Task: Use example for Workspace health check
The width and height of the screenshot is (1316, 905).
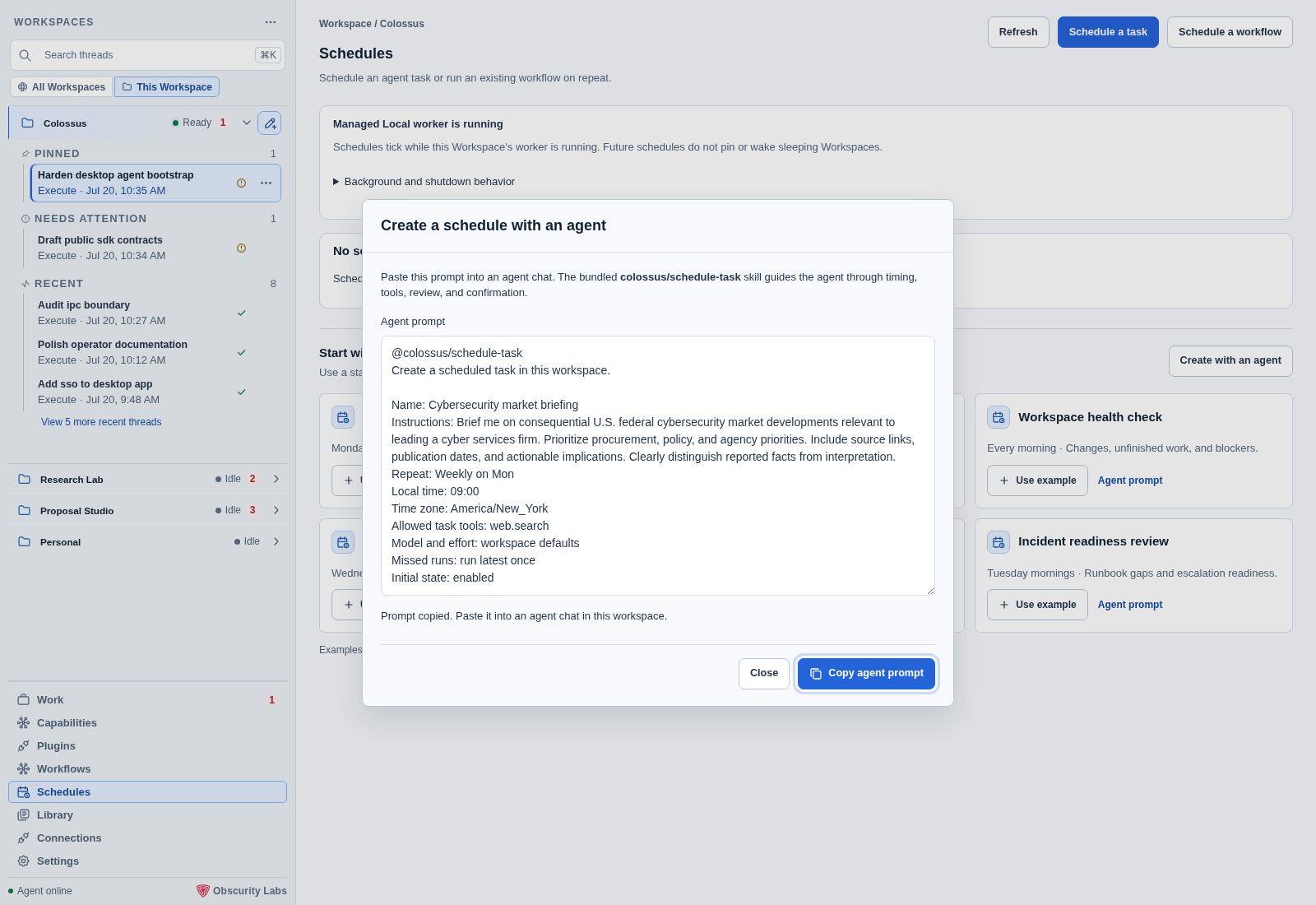Action: (x=1037, y=480)
